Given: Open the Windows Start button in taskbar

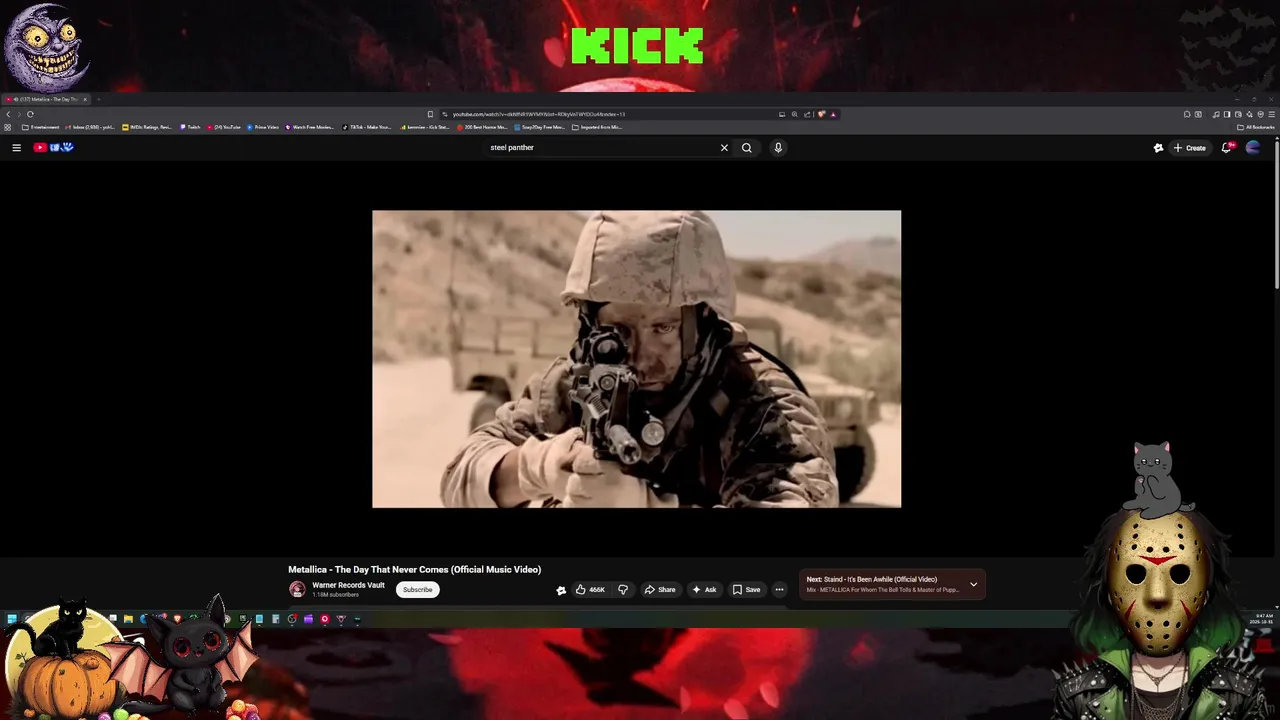Looking at the screenshot, I should pyautogui.click(x=11, y=619).
